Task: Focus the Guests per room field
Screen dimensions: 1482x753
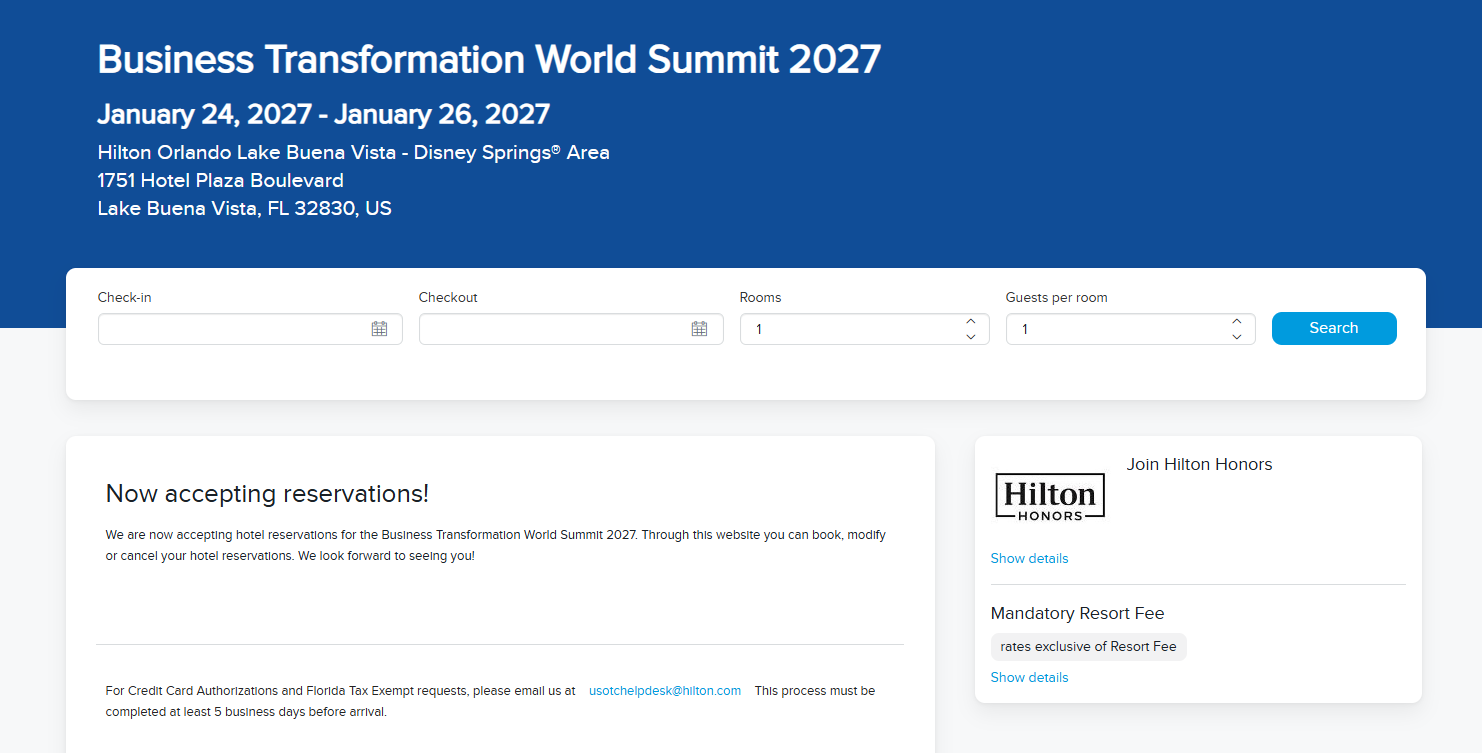Action: (x=1130, y=329)
